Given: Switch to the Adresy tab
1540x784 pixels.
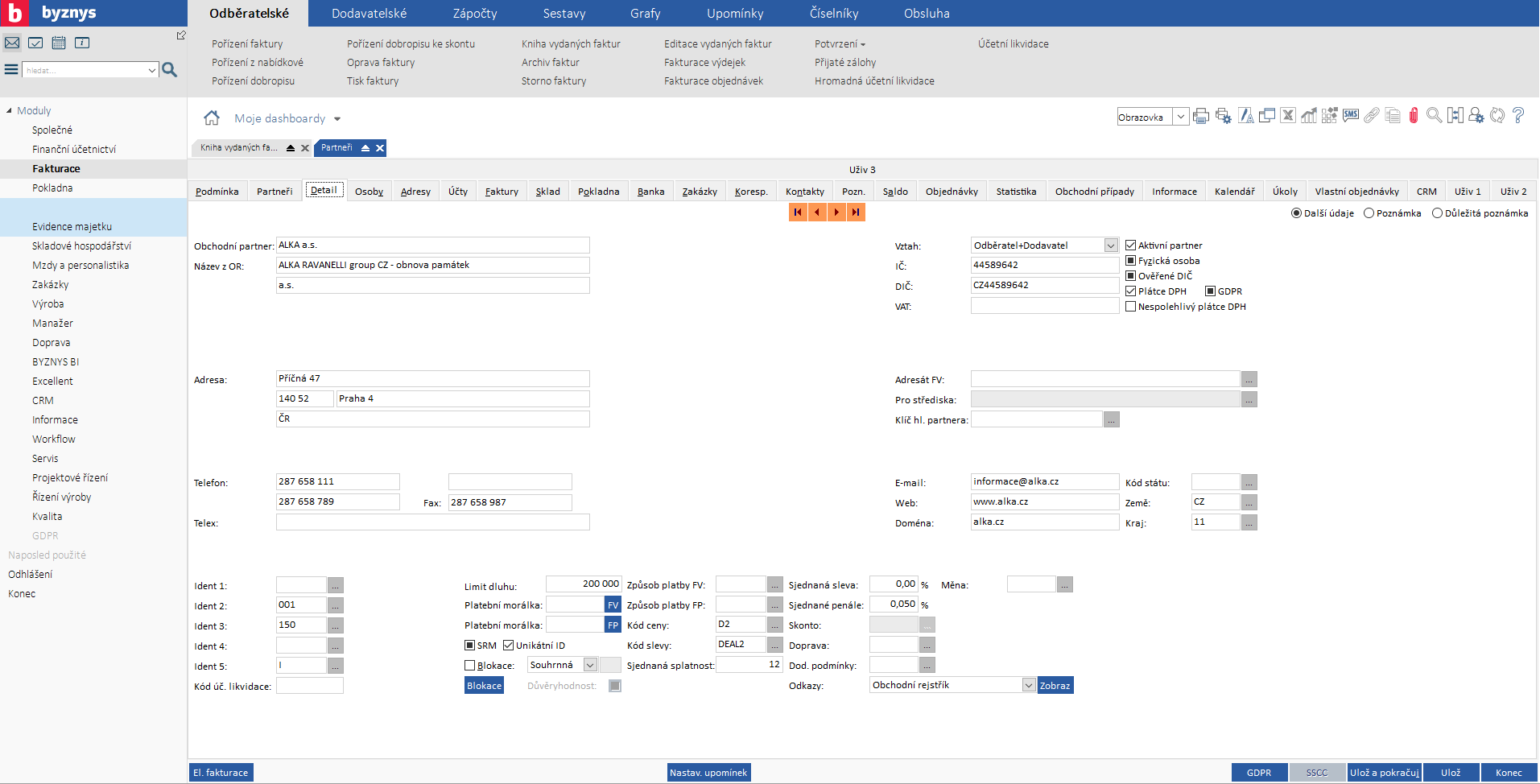Looking at the screenshot, I should 415,192.
